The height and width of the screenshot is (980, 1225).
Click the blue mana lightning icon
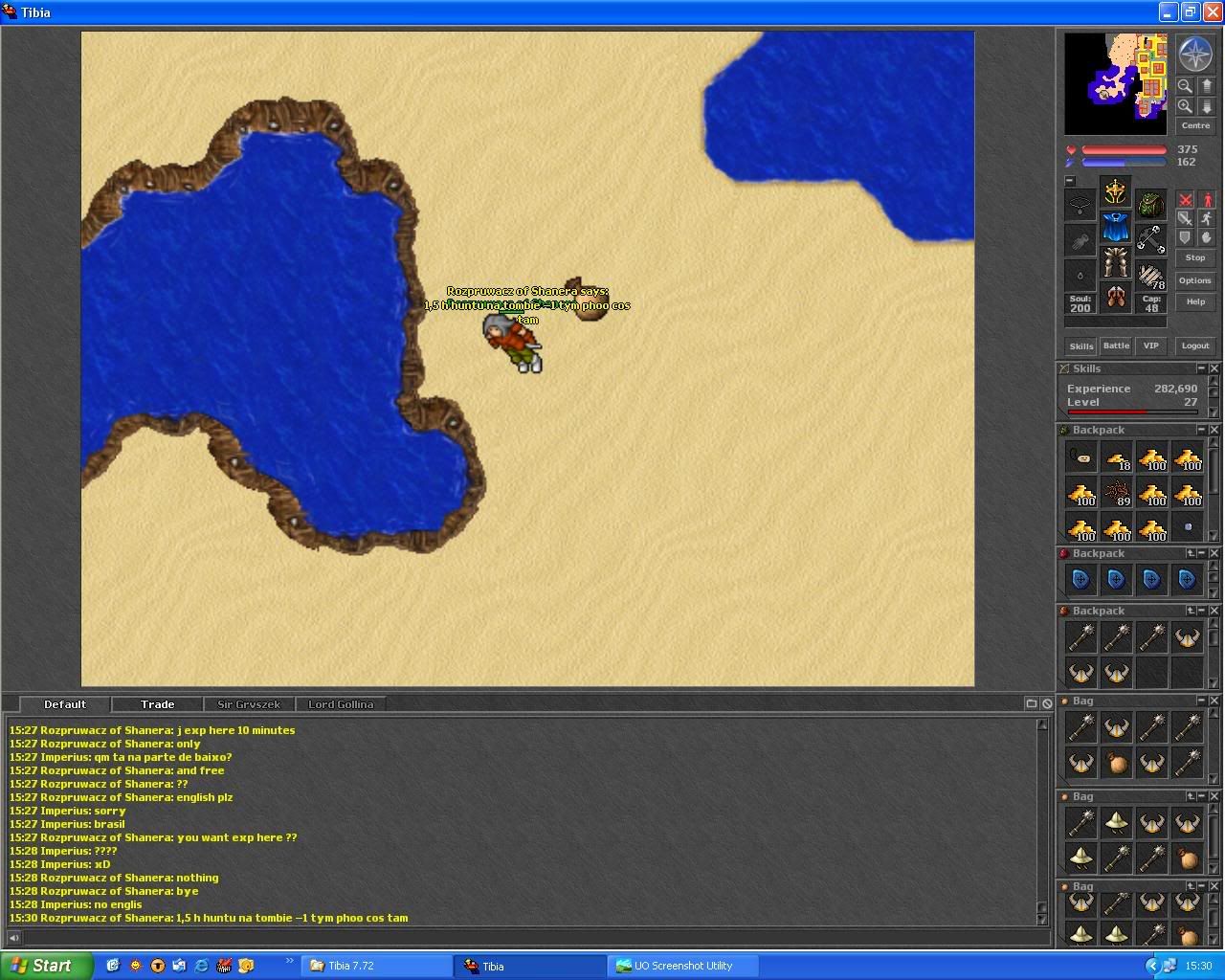coord(1071,163)
